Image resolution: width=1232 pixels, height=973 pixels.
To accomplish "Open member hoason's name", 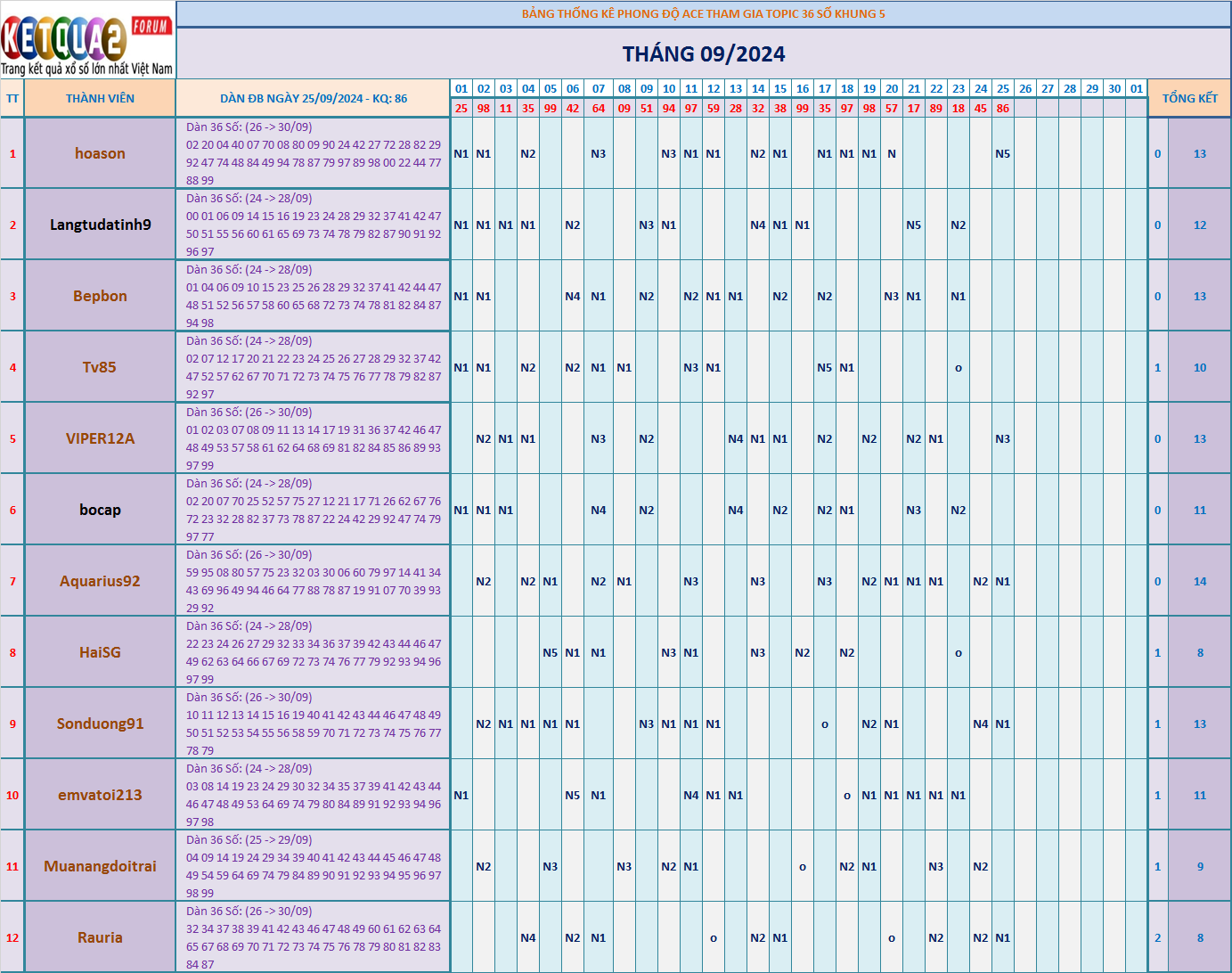I will pyautogui.click(x=100, y=153).
